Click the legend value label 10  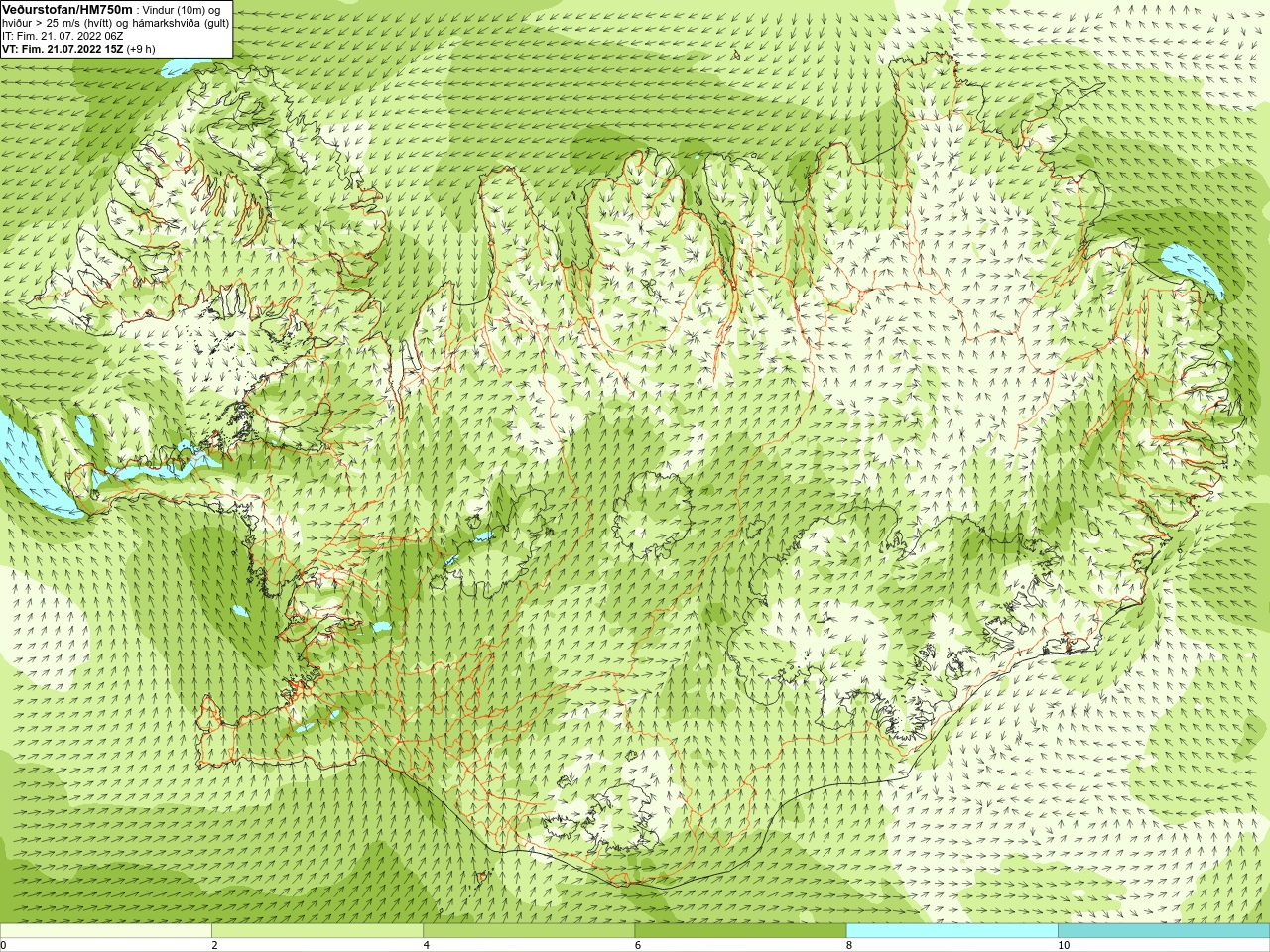coord(1064,945)
